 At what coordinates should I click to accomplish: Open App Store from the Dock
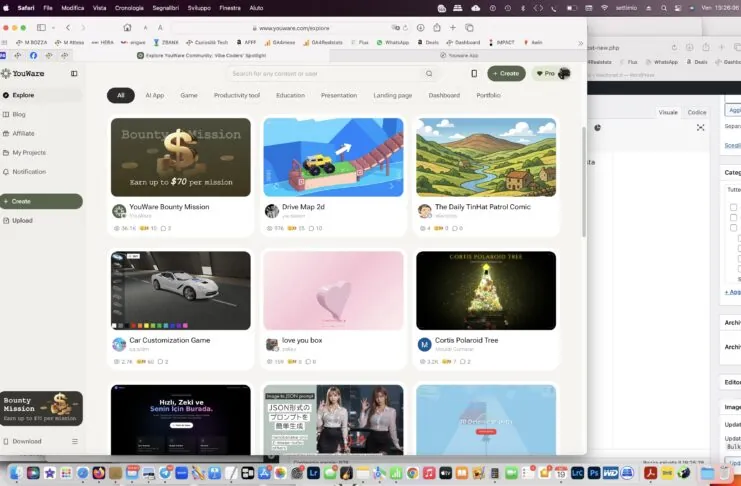[264, 472]
